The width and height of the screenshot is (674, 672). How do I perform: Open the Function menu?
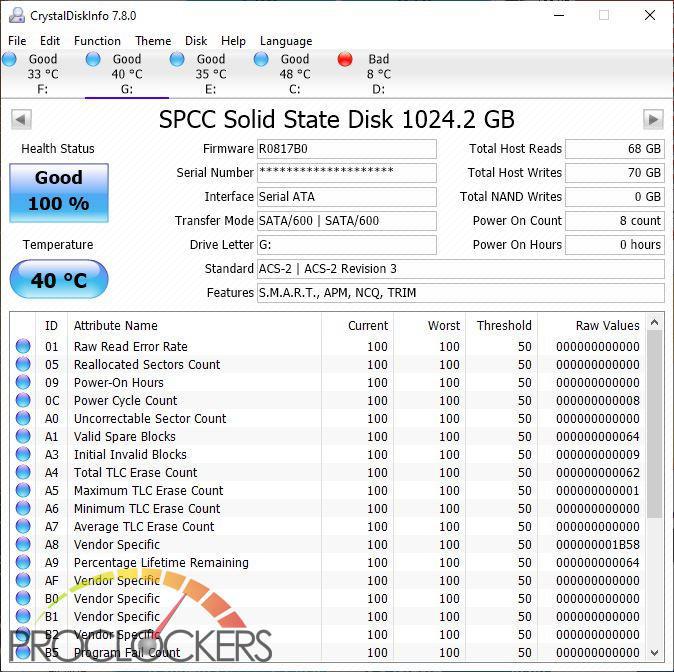(x=97, y=41)
